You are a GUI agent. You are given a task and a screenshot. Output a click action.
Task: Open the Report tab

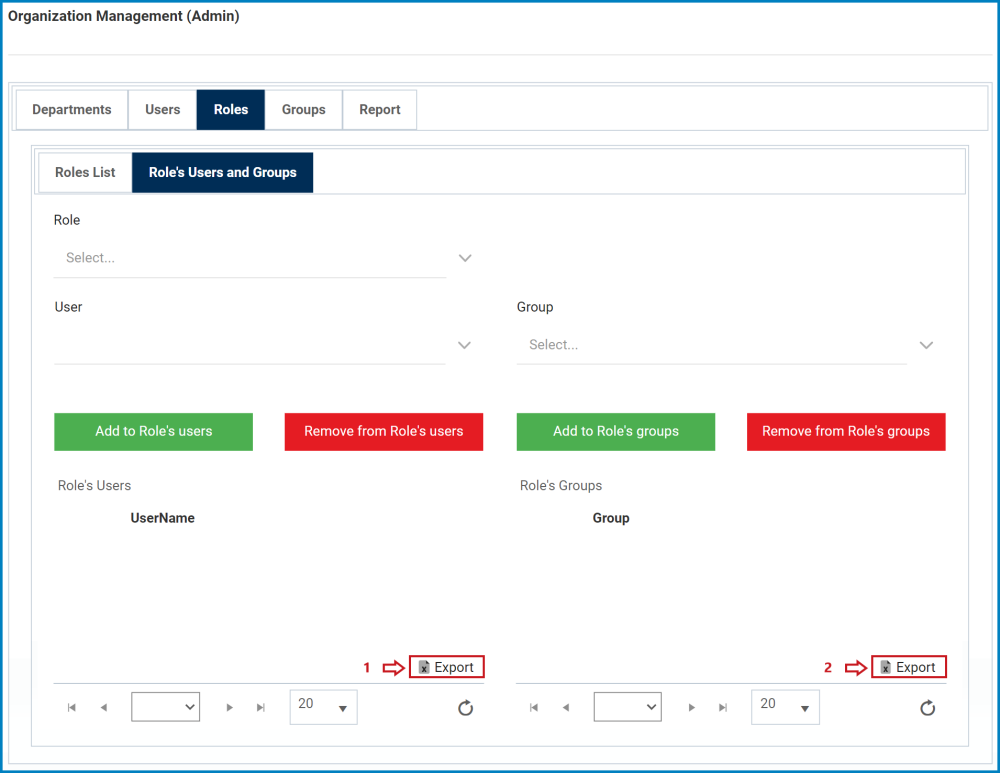click(379, 109)
